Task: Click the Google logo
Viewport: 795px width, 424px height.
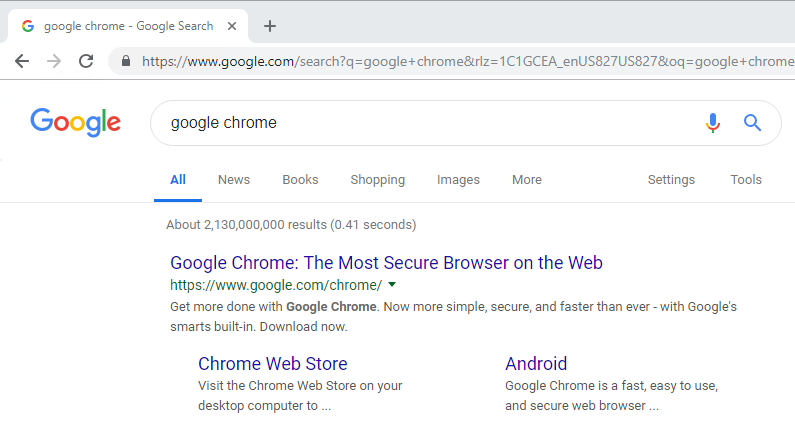Action: (76, 122)
